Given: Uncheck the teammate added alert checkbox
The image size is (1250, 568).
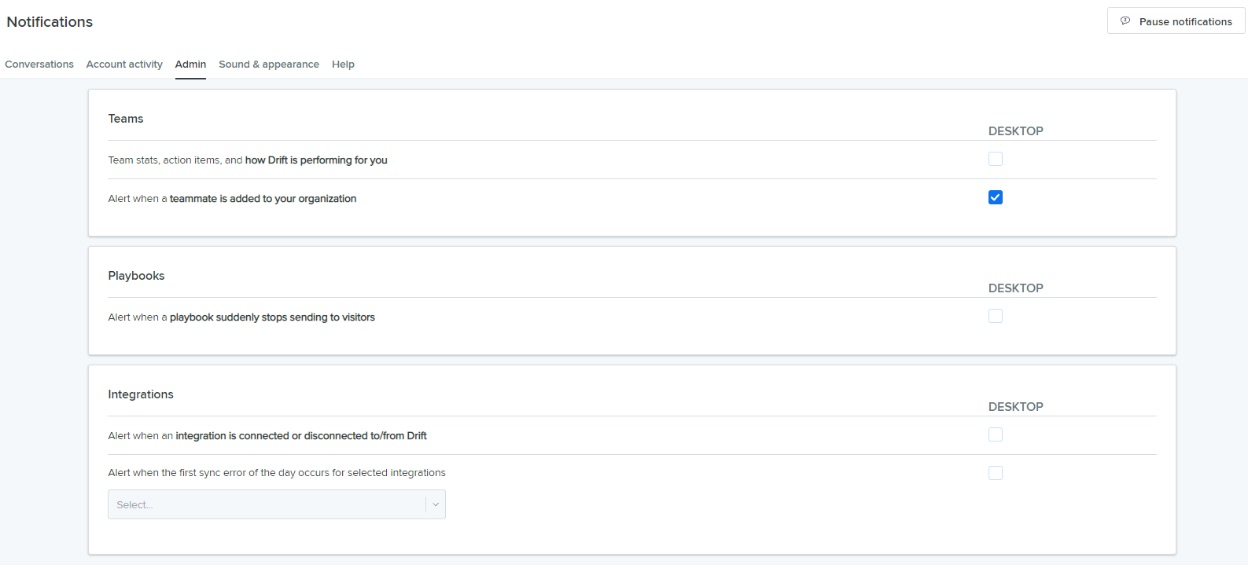Looking at the screenshot, I should click(995, 197).
